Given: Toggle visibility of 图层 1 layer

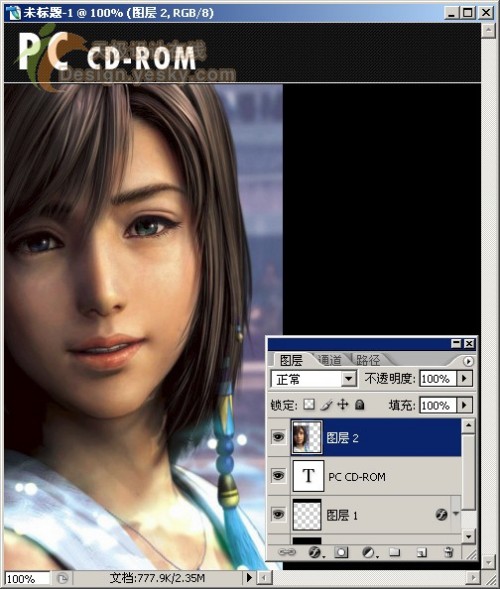Looking at the screenshot, I should point(278,514).
